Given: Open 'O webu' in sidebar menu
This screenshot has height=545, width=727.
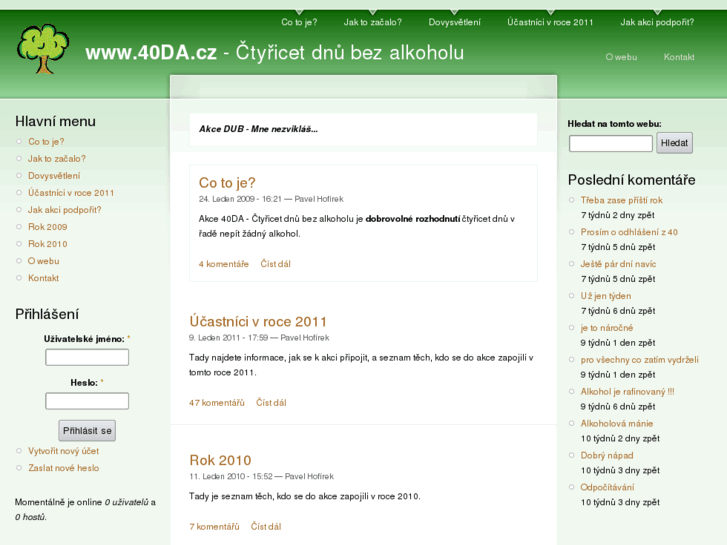Looking at the screenshot, I should coord(44,261).
